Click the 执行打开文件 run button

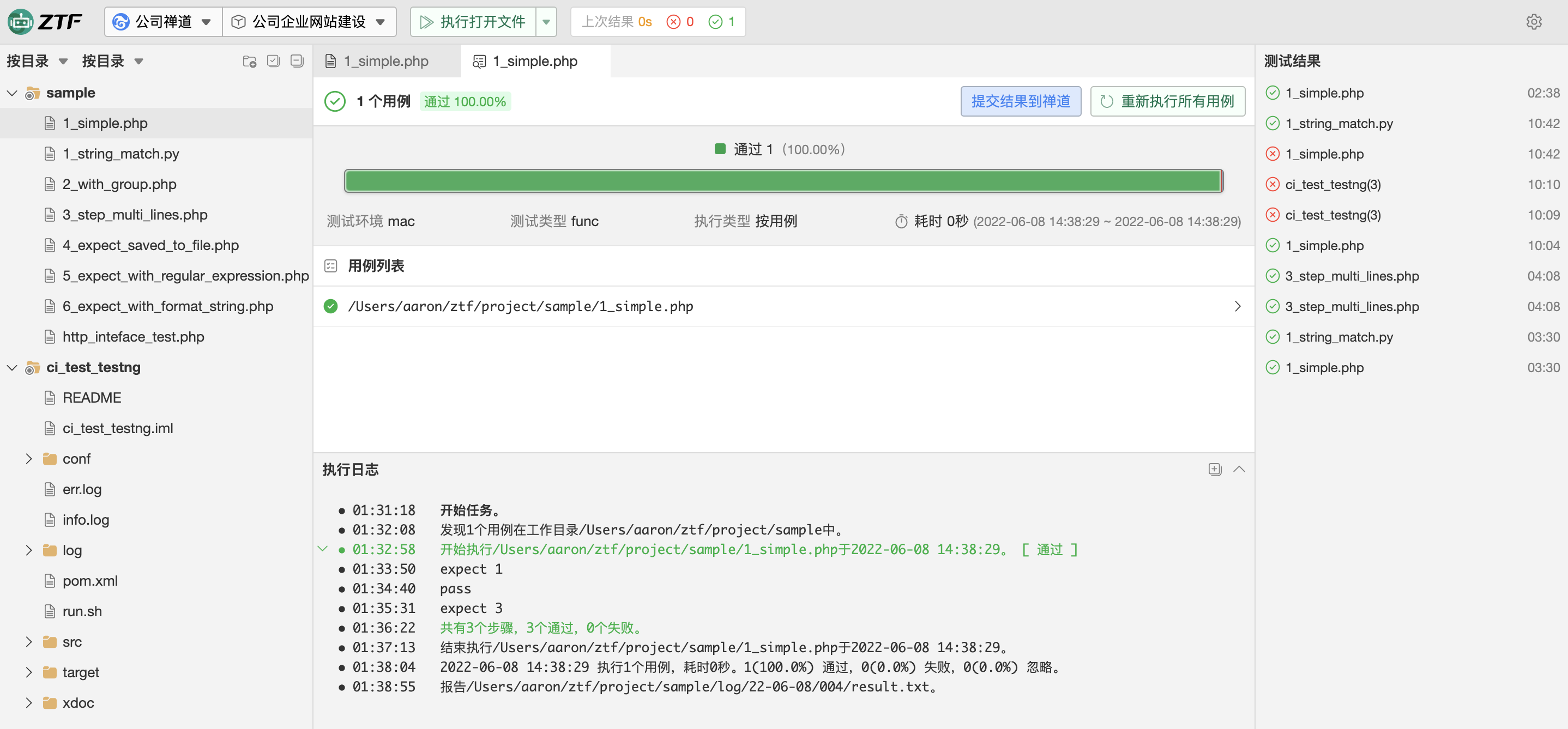[473, 22]
